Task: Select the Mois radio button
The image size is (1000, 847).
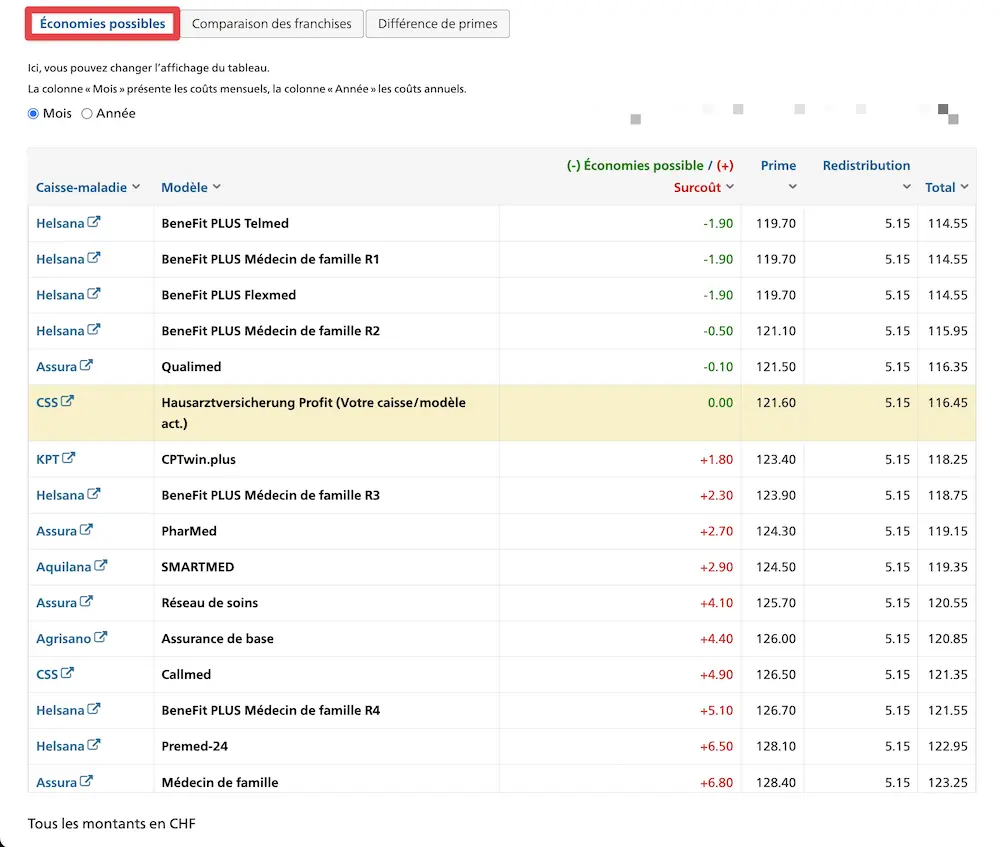Action: click(x=33, y=114)
